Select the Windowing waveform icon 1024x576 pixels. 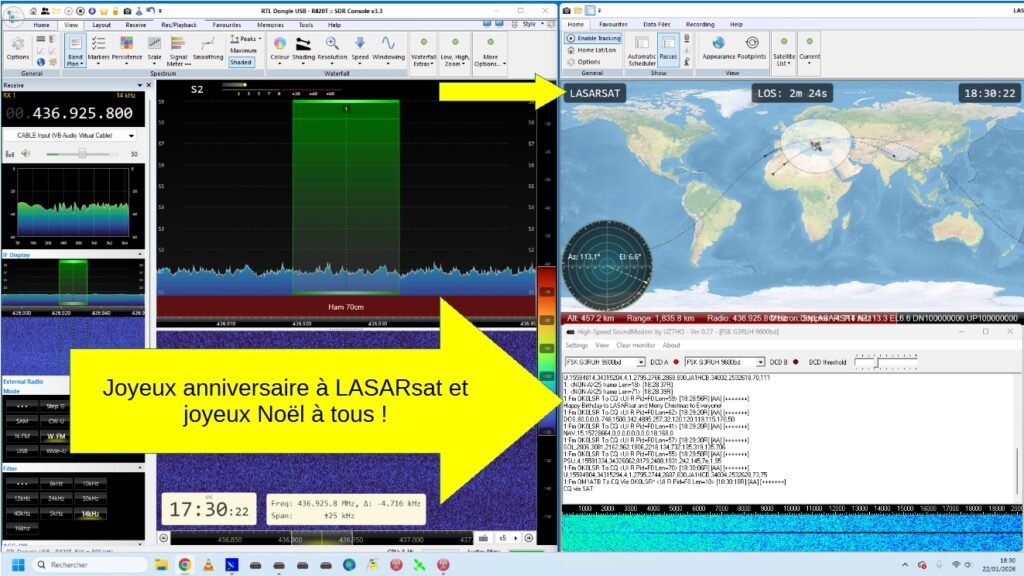tap(388, 47)
